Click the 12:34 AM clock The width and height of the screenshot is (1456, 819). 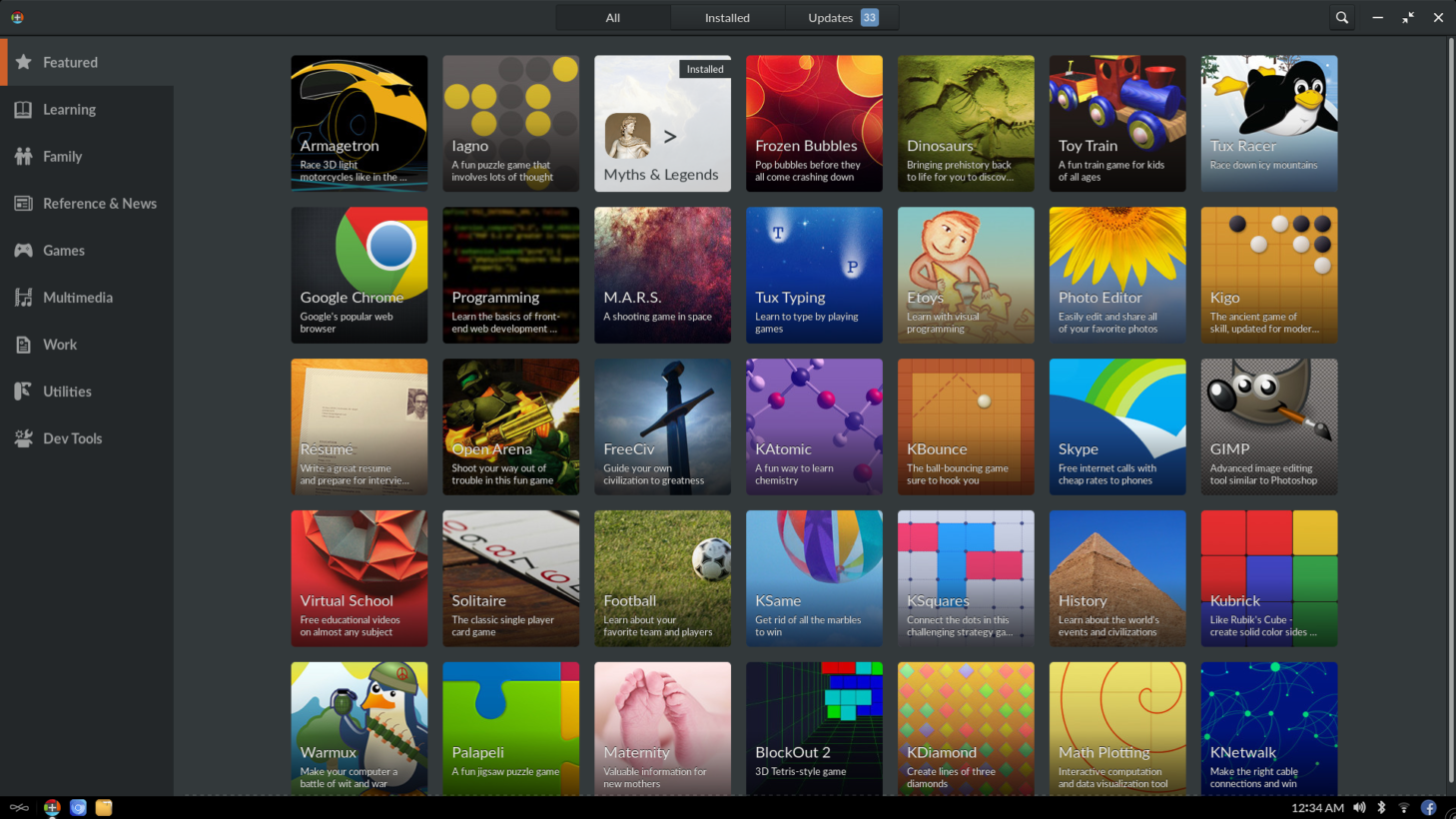[1317, 808]
